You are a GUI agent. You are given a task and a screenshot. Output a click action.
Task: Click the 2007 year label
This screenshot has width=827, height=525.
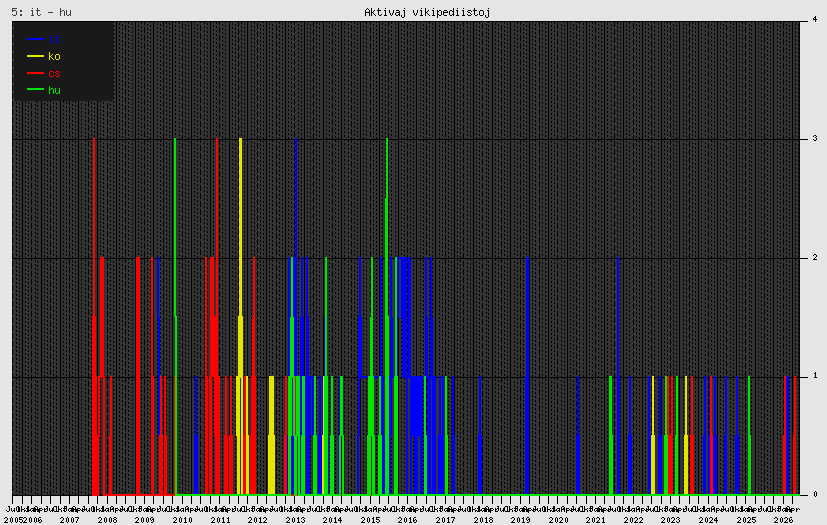tap(69, 520)
